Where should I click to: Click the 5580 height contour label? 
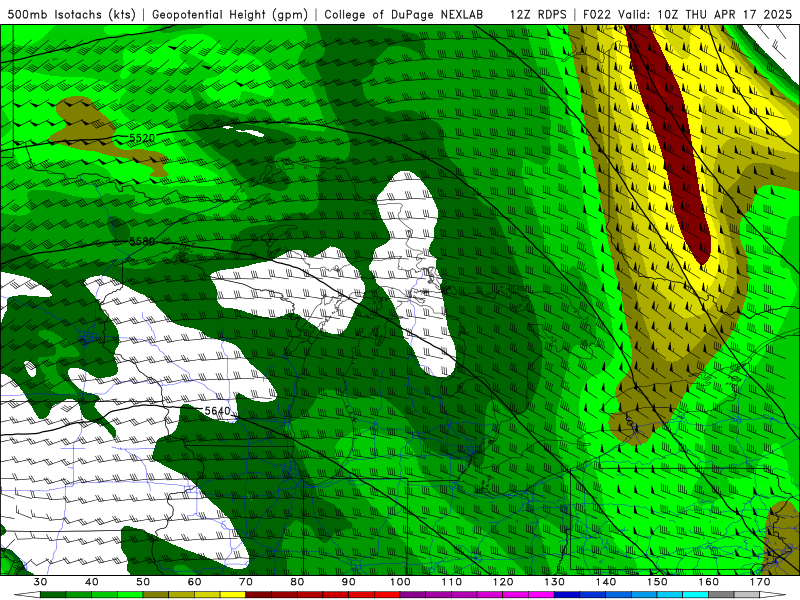coord(142,241)
